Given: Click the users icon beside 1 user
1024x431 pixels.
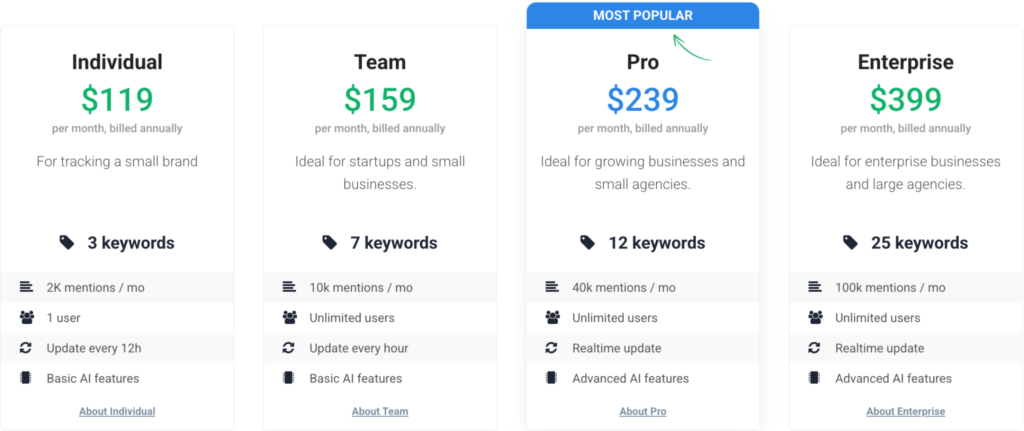Looking at the screenshot, I should pyautogui.click(x=26, y=318).
